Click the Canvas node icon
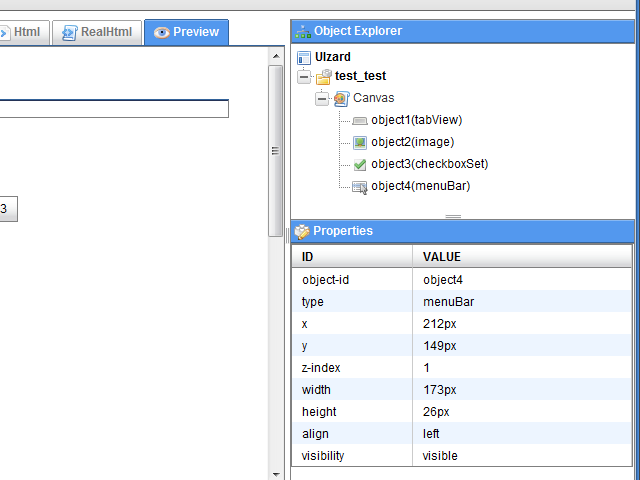 point(342,98)
